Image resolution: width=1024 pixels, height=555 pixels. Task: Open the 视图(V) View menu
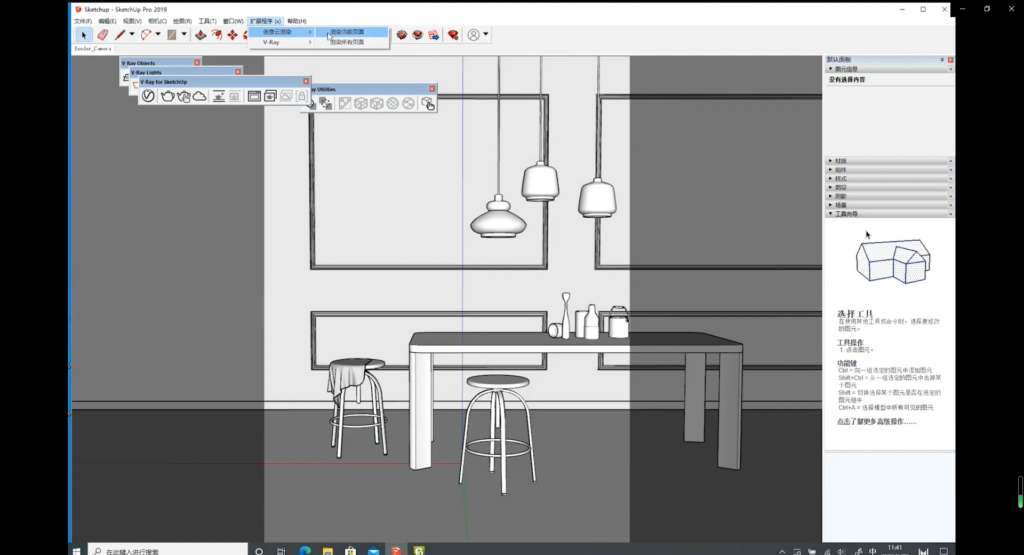point(132,21)
